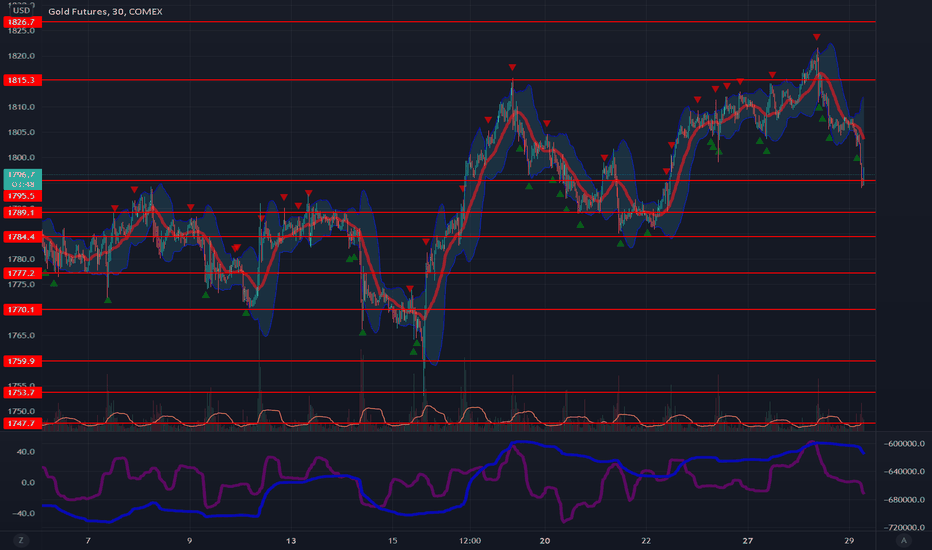
Task: Select the 1777.2 price level label
Action: click(23, 273)
